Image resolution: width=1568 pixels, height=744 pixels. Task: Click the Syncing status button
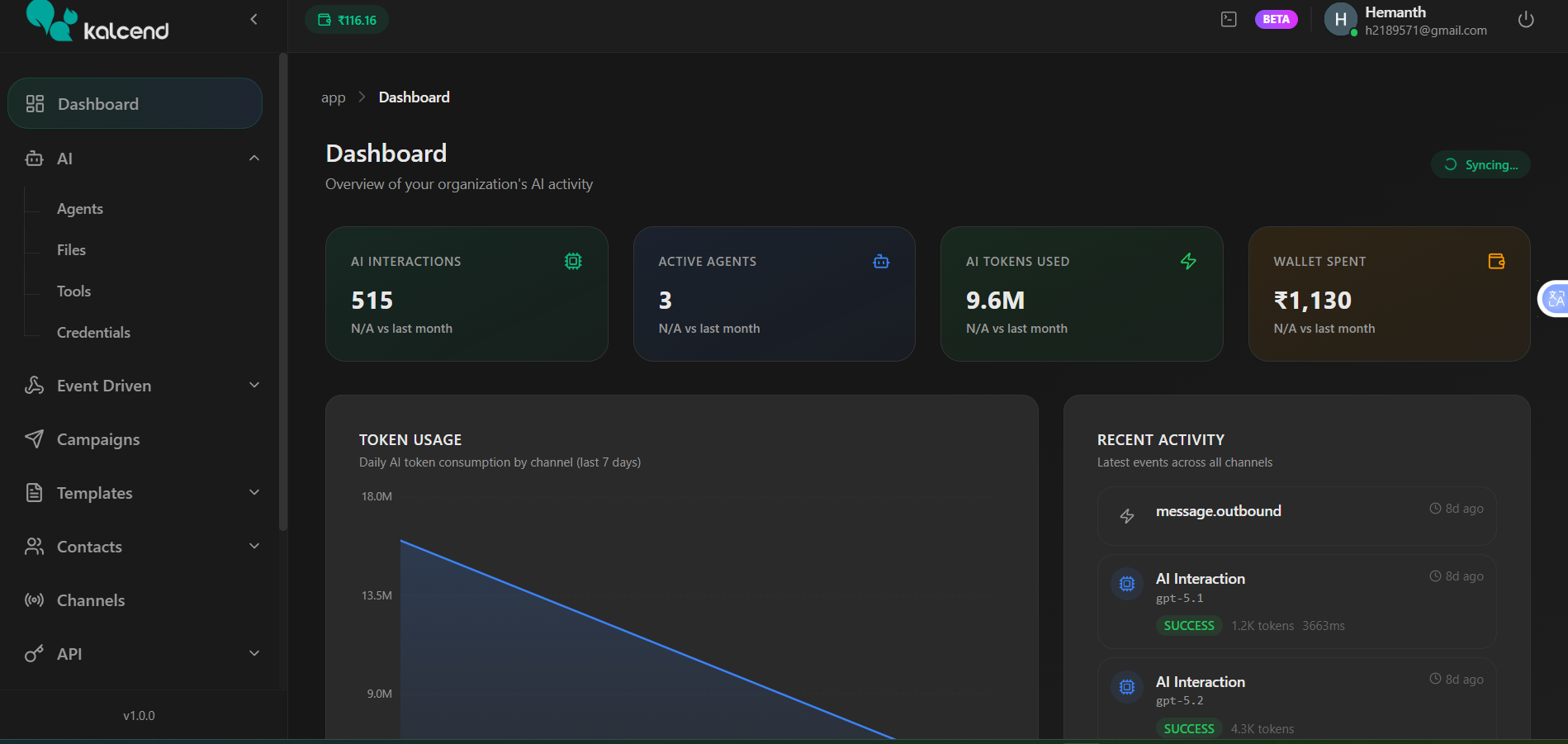point(1480,164)
